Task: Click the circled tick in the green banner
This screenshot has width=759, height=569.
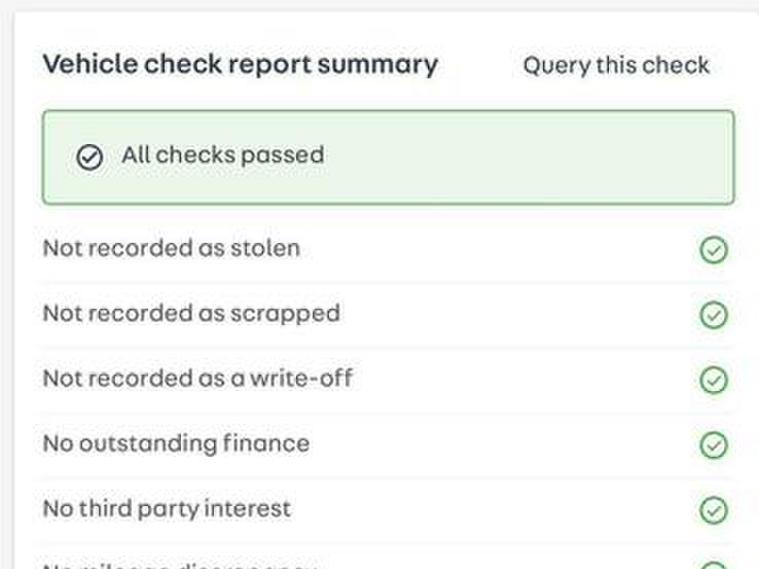Action: [x=90, y=157]
